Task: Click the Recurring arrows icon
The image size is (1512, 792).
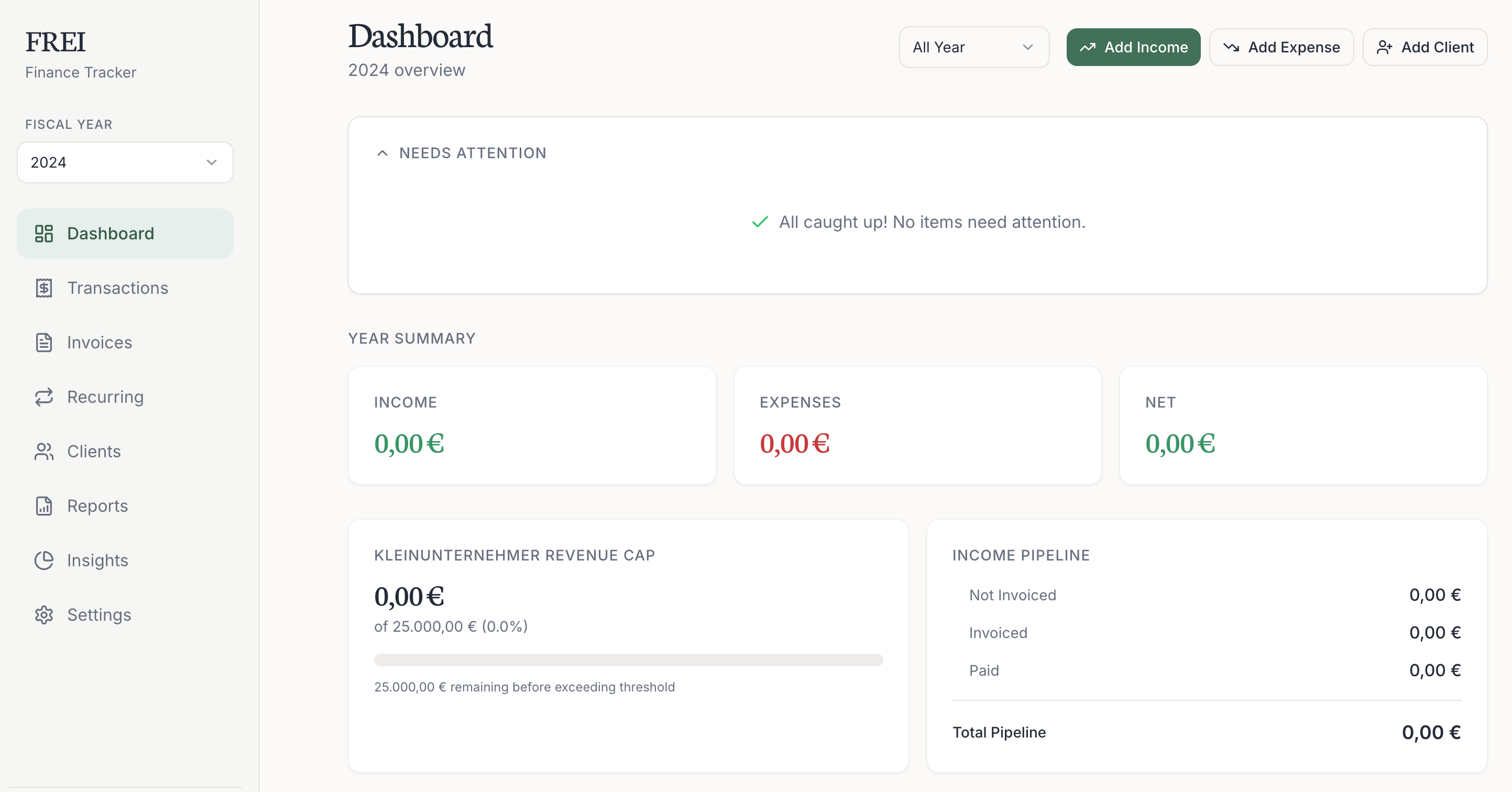Action: click(x=44, y=397)
